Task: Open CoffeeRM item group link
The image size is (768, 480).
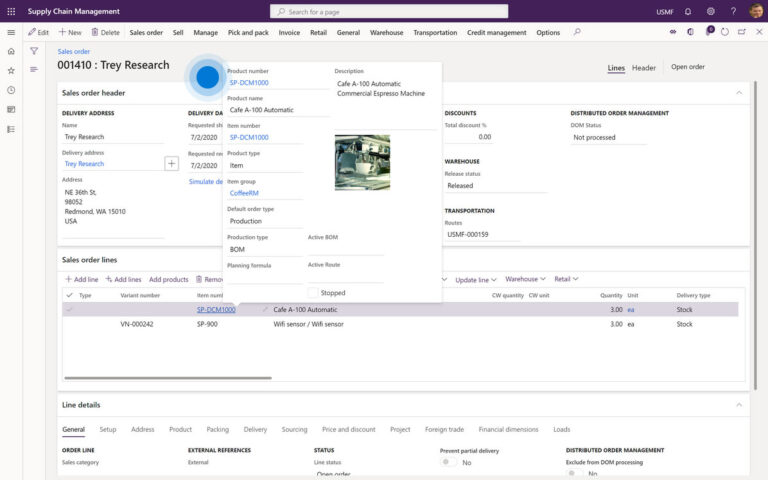Action: click(x=244, y=193)
